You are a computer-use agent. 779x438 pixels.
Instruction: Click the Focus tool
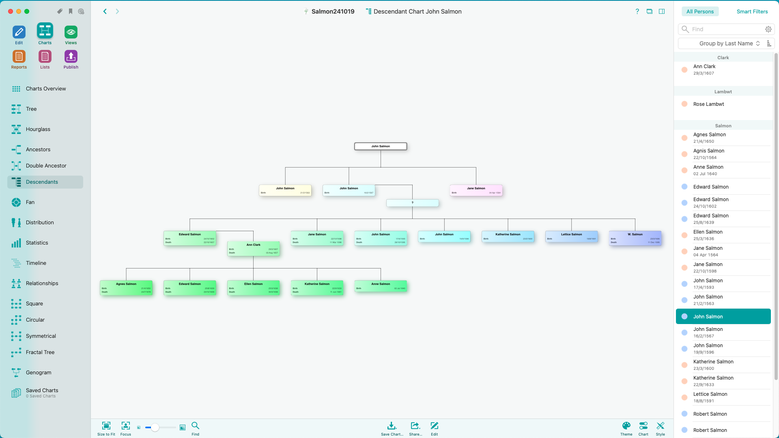pyautogui.click(x=126, y=429)
